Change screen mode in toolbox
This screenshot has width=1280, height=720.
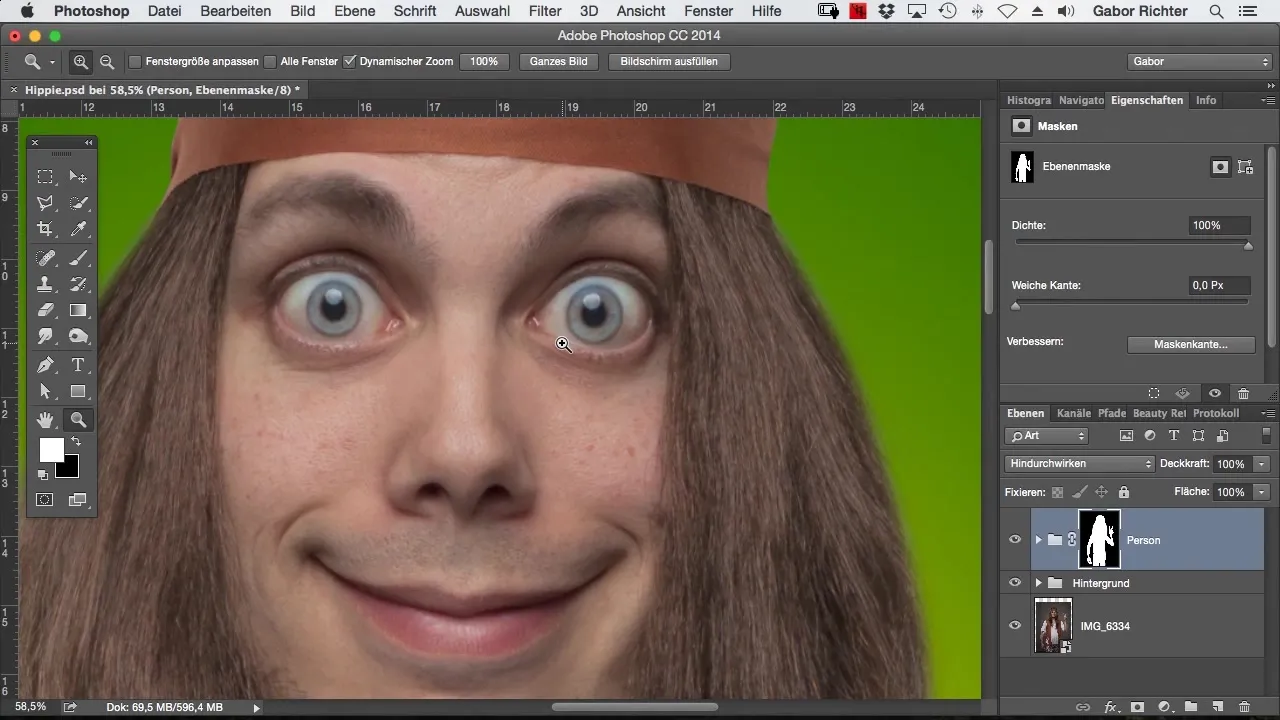tap(78, 499)
